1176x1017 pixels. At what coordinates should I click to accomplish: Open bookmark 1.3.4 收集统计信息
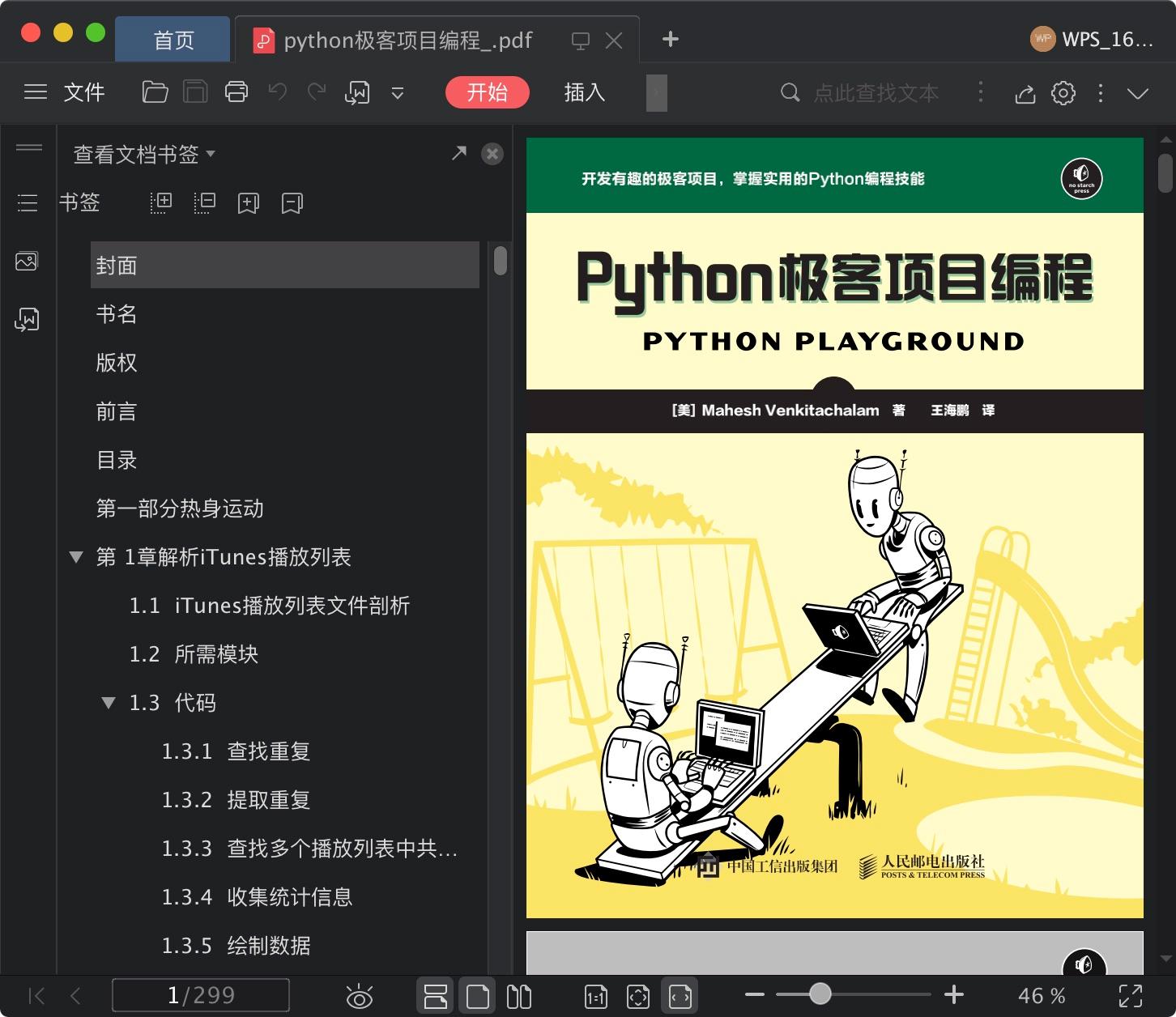pyautogui.click(x=257, y=897)
